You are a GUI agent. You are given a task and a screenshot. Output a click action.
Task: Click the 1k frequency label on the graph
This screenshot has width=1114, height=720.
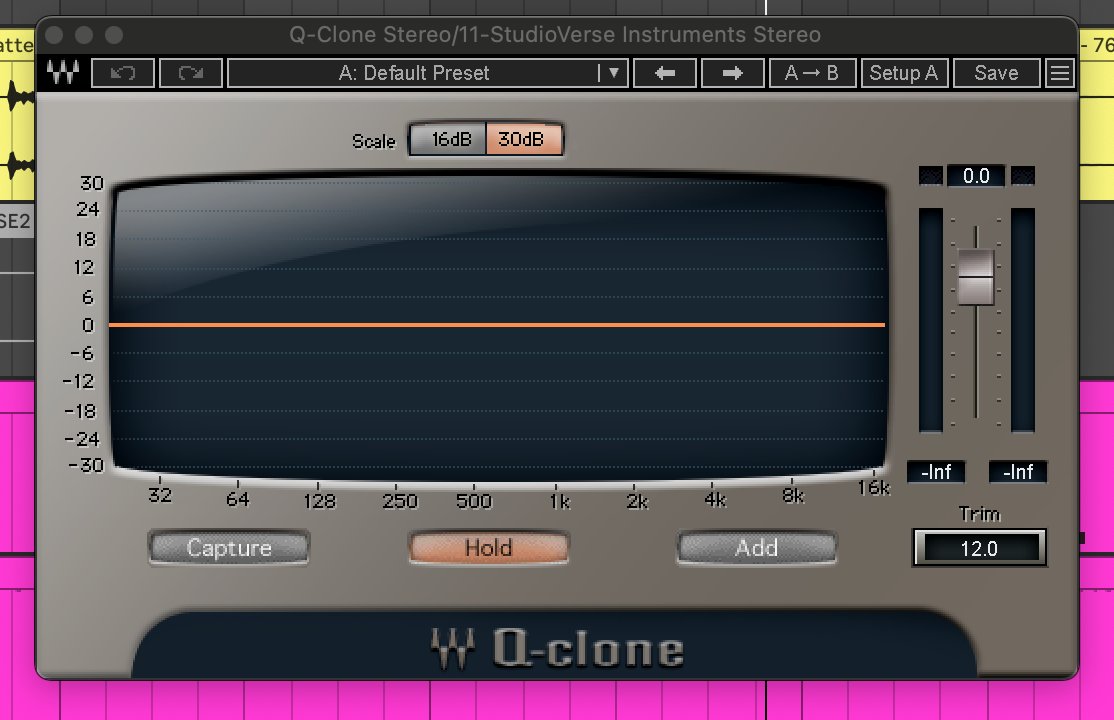coord(559,502)
